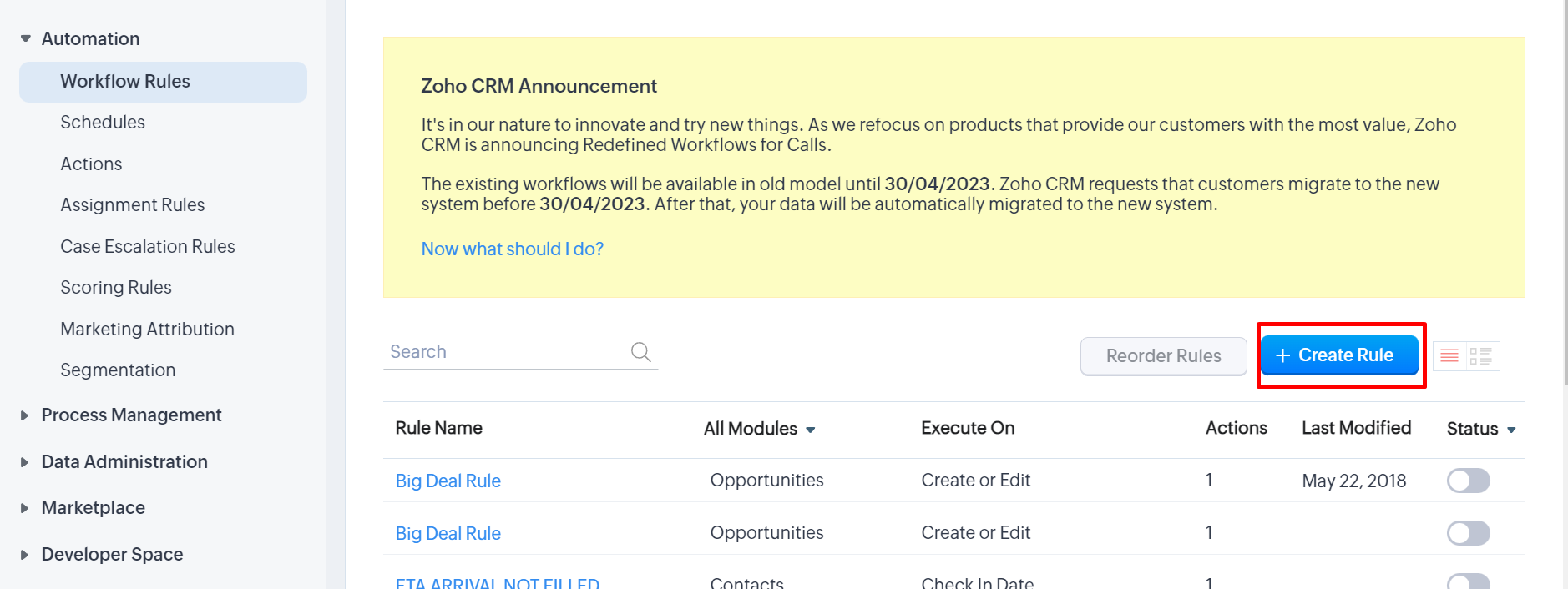This screenshot has height=589, width=1568.
Task: Open the first Big Deal Rule link
Action: [448, 481]
